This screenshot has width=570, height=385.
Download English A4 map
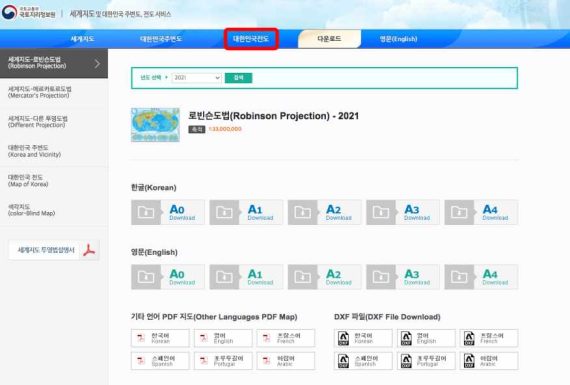(481, 277)
